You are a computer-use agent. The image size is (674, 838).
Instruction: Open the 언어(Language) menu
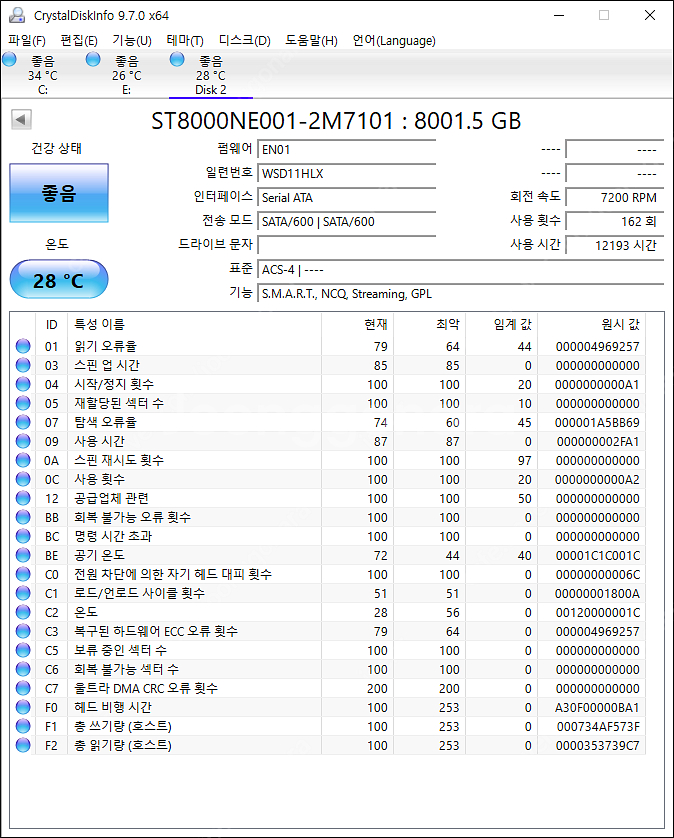coord(394,41)
